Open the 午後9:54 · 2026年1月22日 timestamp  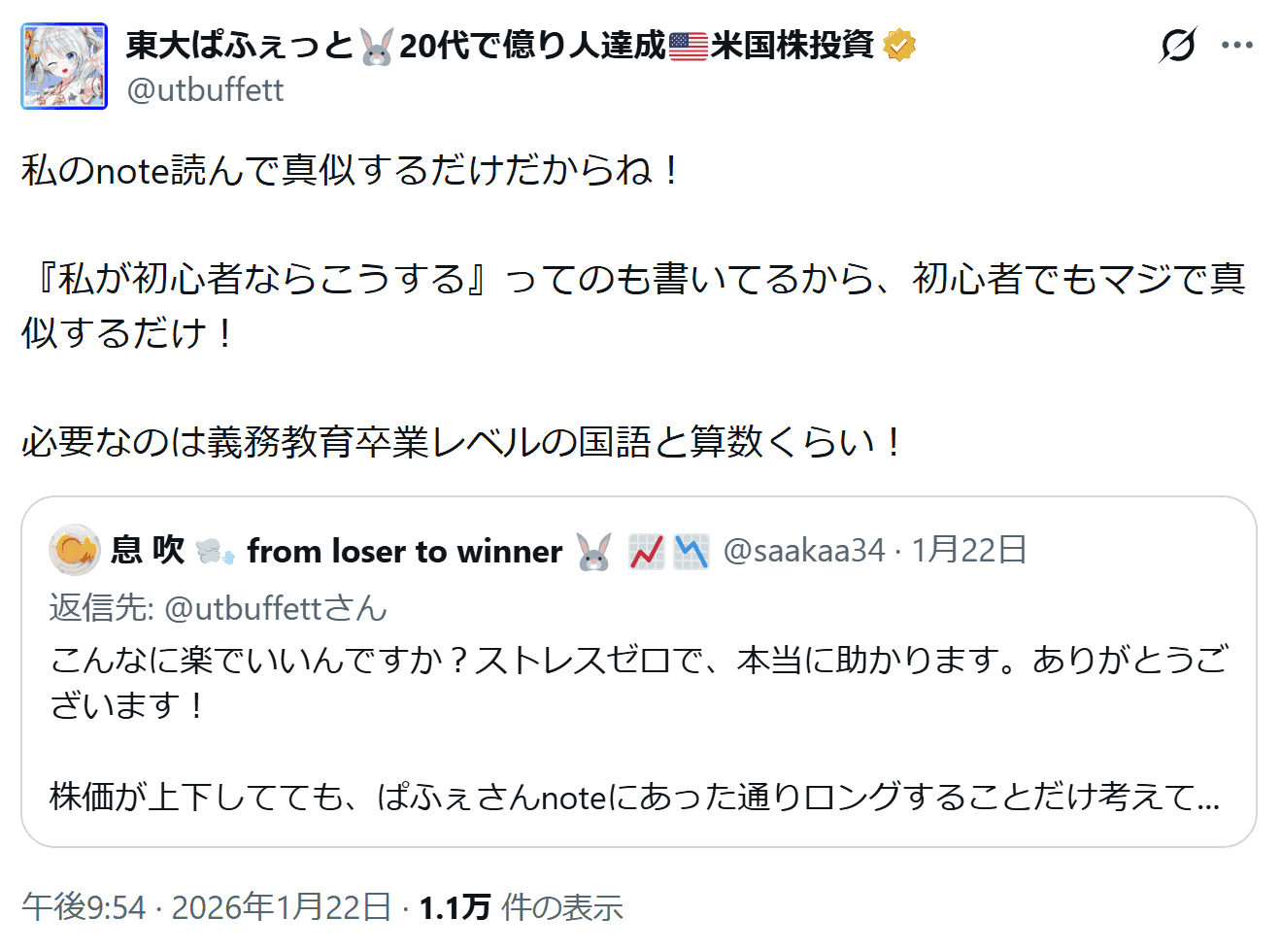pos(206,907)
